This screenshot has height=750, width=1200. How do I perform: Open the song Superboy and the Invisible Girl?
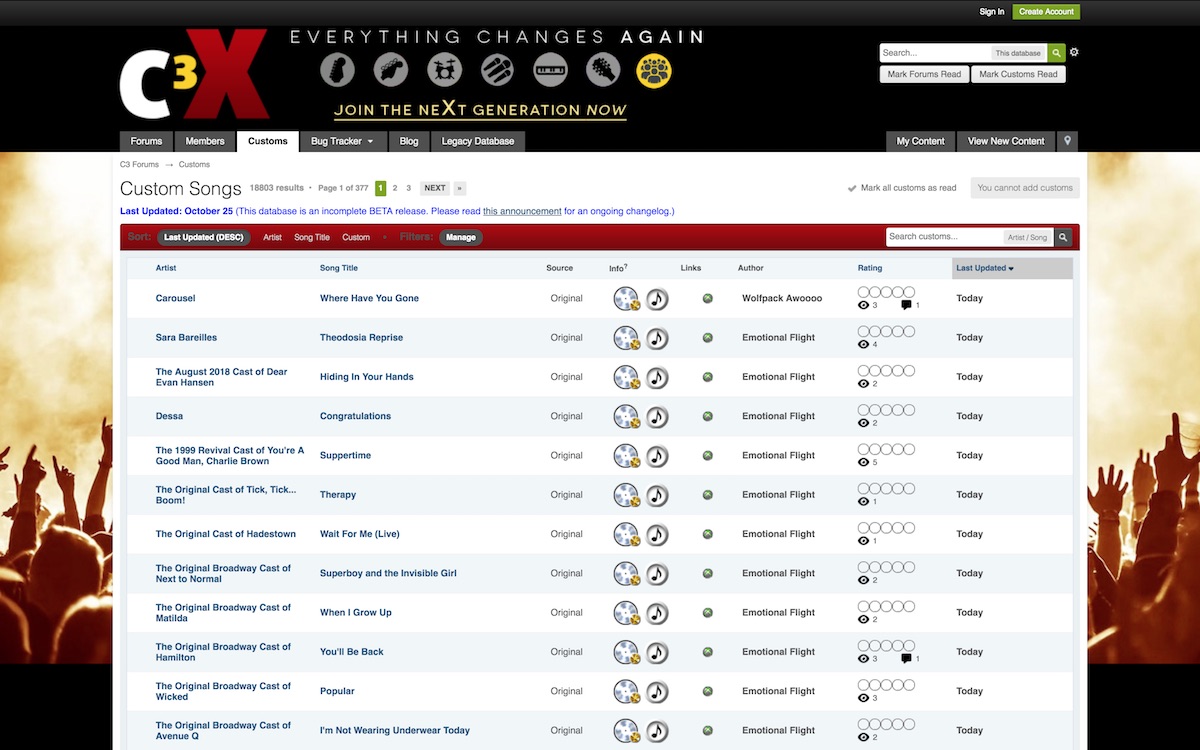388,573
